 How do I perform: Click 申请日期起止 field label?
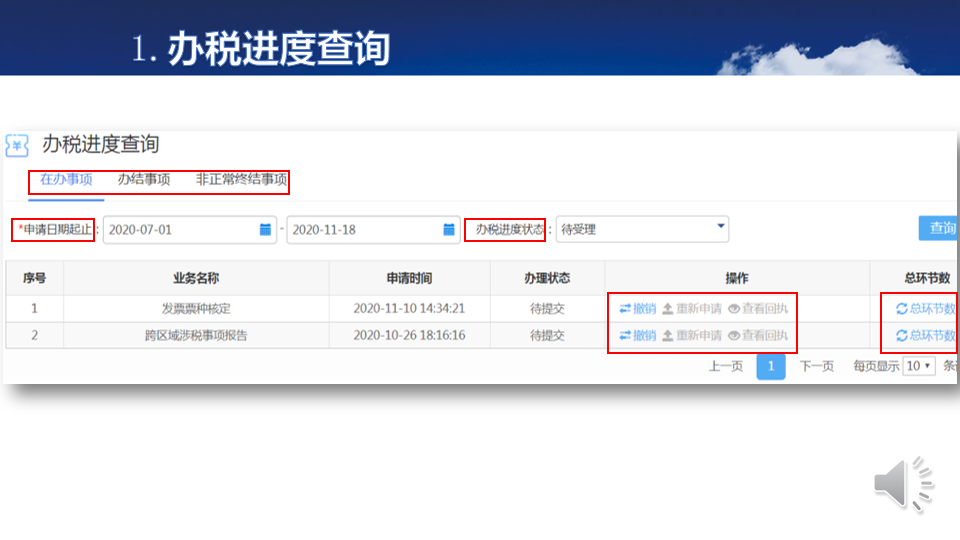55,230
